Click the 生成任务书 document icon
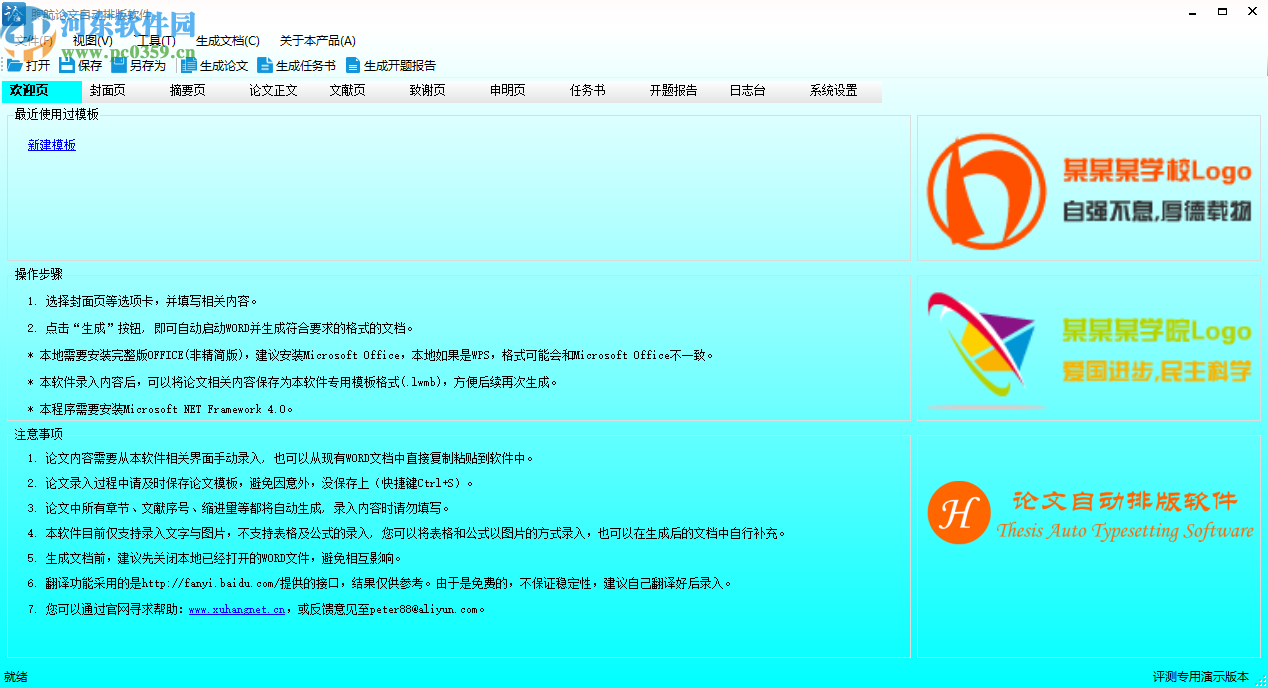Screen dimensions: 1268x688 click(265, 65)
